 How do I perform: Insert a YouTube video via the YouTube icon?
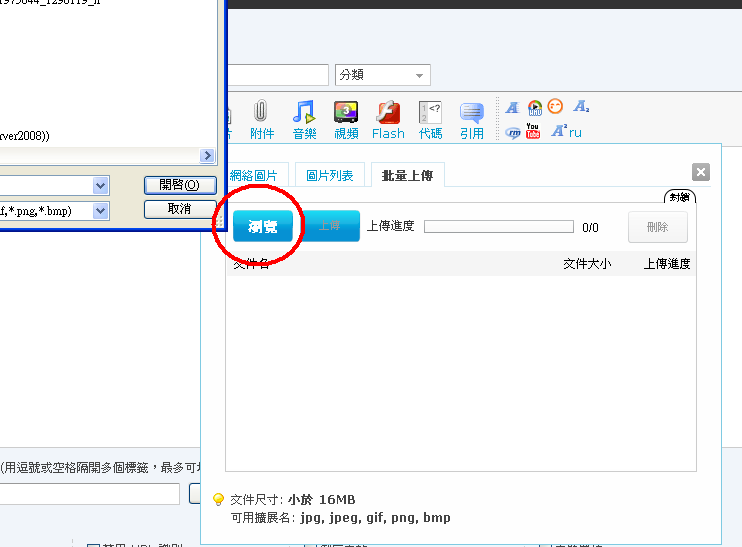point(533,131)
